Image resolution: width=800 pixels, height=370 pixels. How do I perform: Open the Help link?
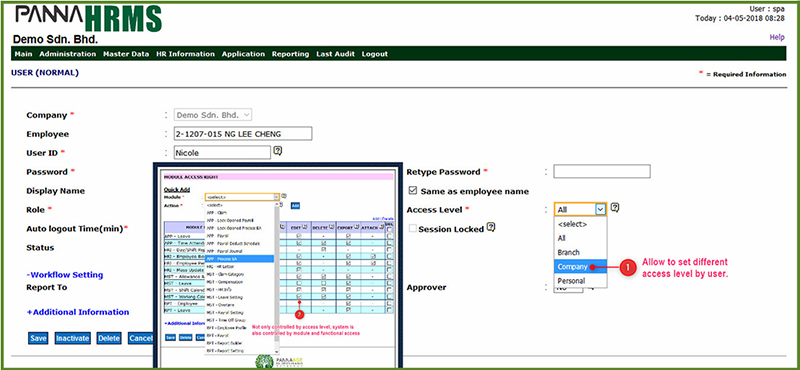point(777,37)
